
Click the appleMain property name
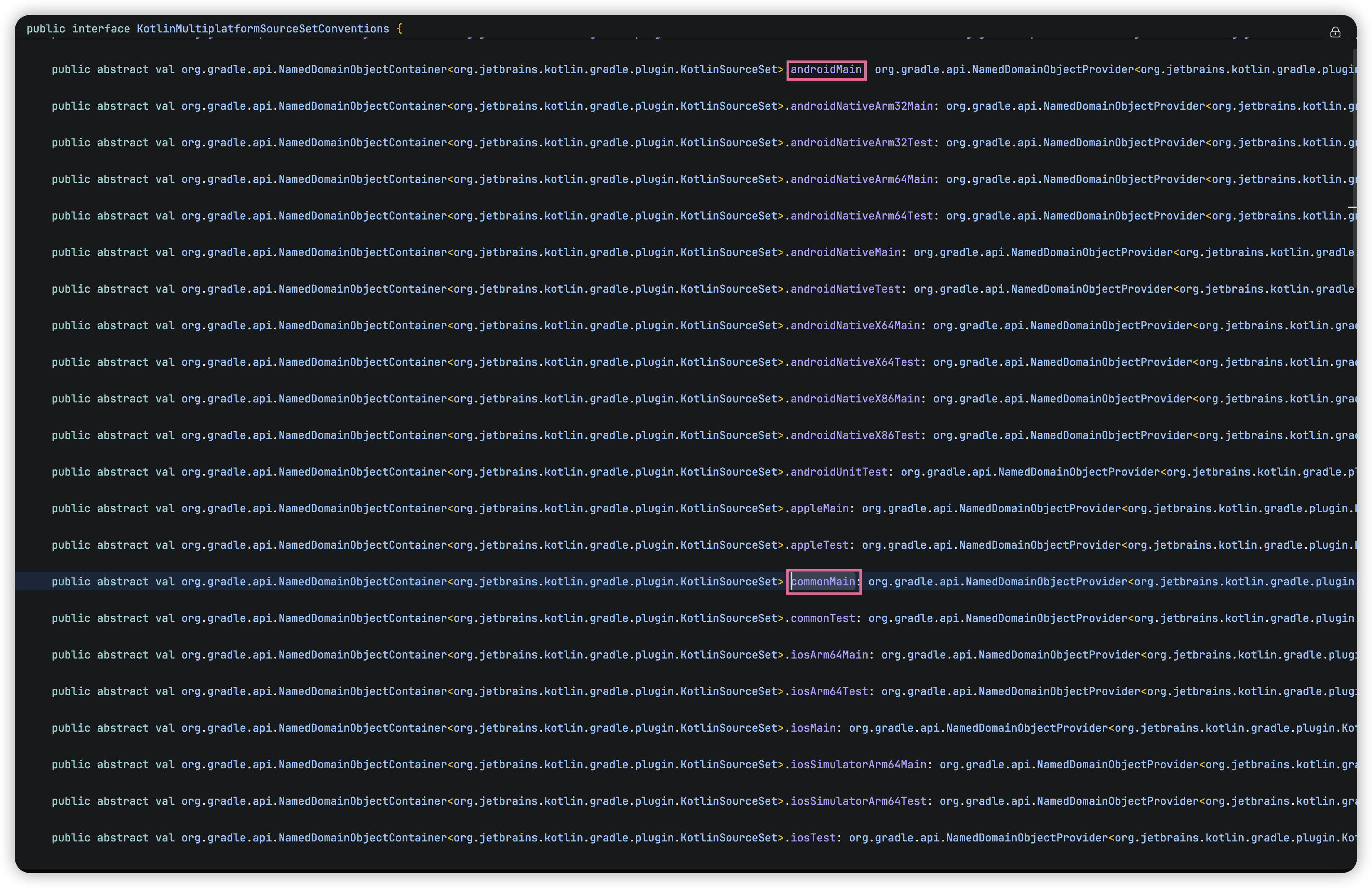[x=819, y=508]
